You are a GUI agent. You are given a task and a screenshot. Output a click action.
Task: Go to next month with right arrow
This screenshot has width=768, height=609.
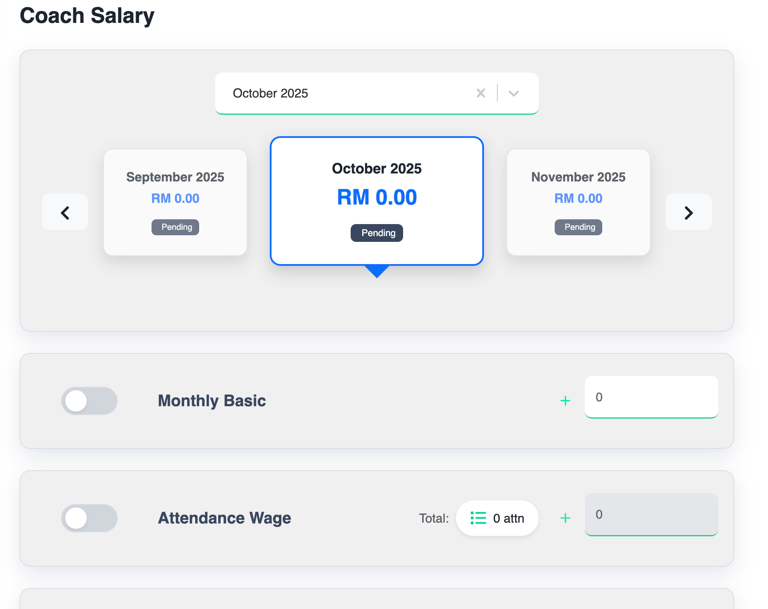click(x=688, y=212)
